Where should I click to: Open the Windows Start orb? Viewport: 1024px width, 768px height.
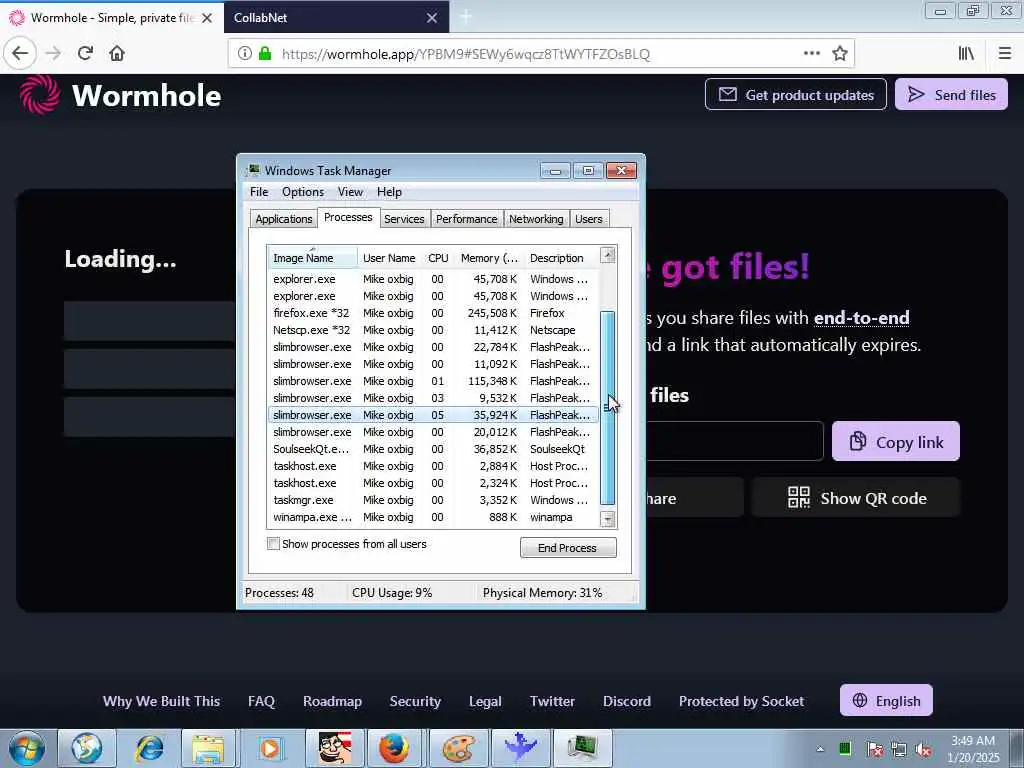click(x=27, y=748)
